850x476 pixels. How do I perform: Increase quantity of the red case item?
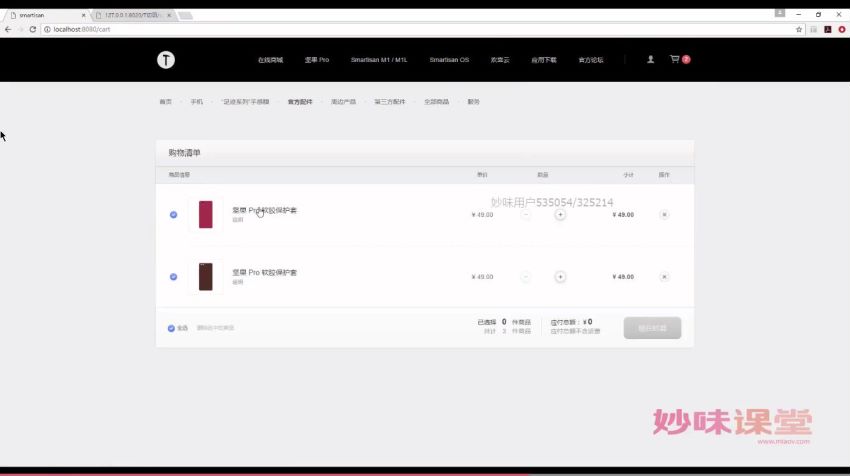tap(560, 215)
